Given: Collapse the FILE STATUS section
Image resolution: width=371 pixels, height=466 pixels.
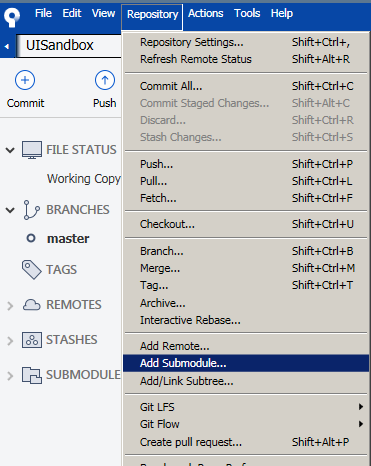Looking at the screenshot, I should (10, 150).
